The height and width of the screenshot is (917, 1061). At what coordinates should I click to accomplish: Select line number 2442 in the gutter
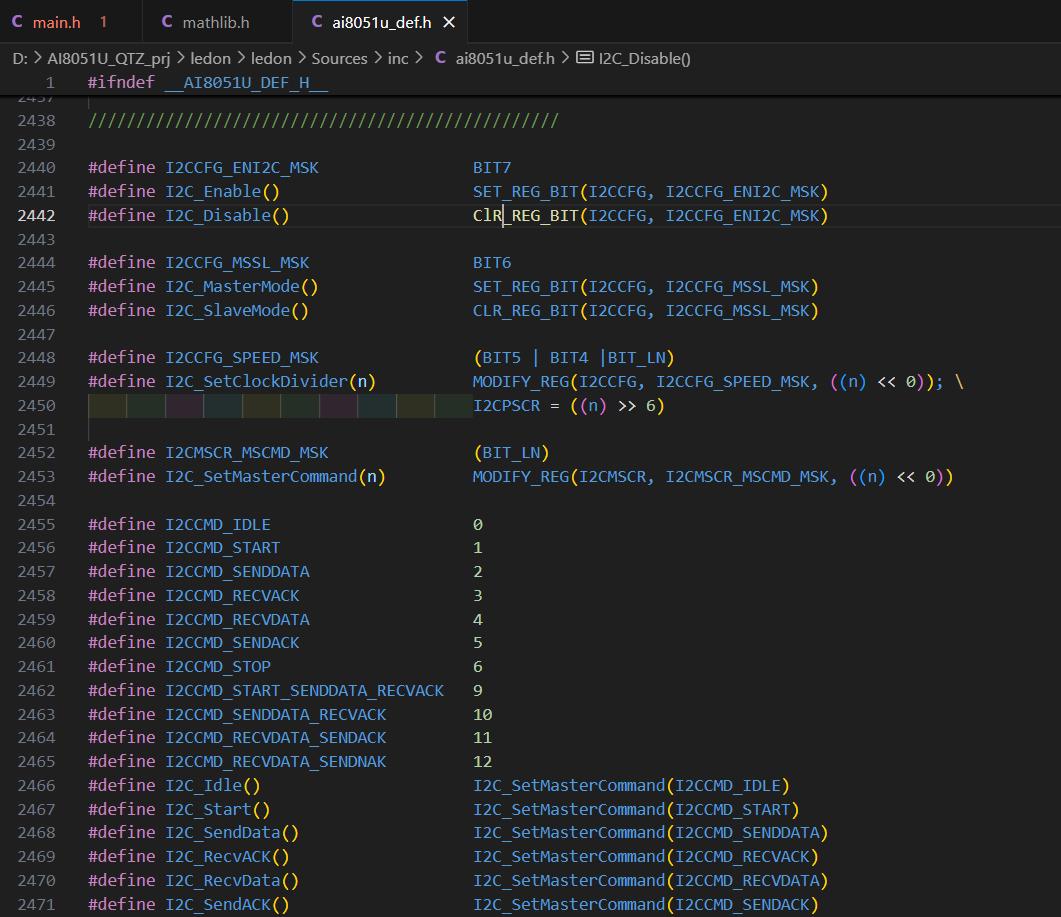36,215
